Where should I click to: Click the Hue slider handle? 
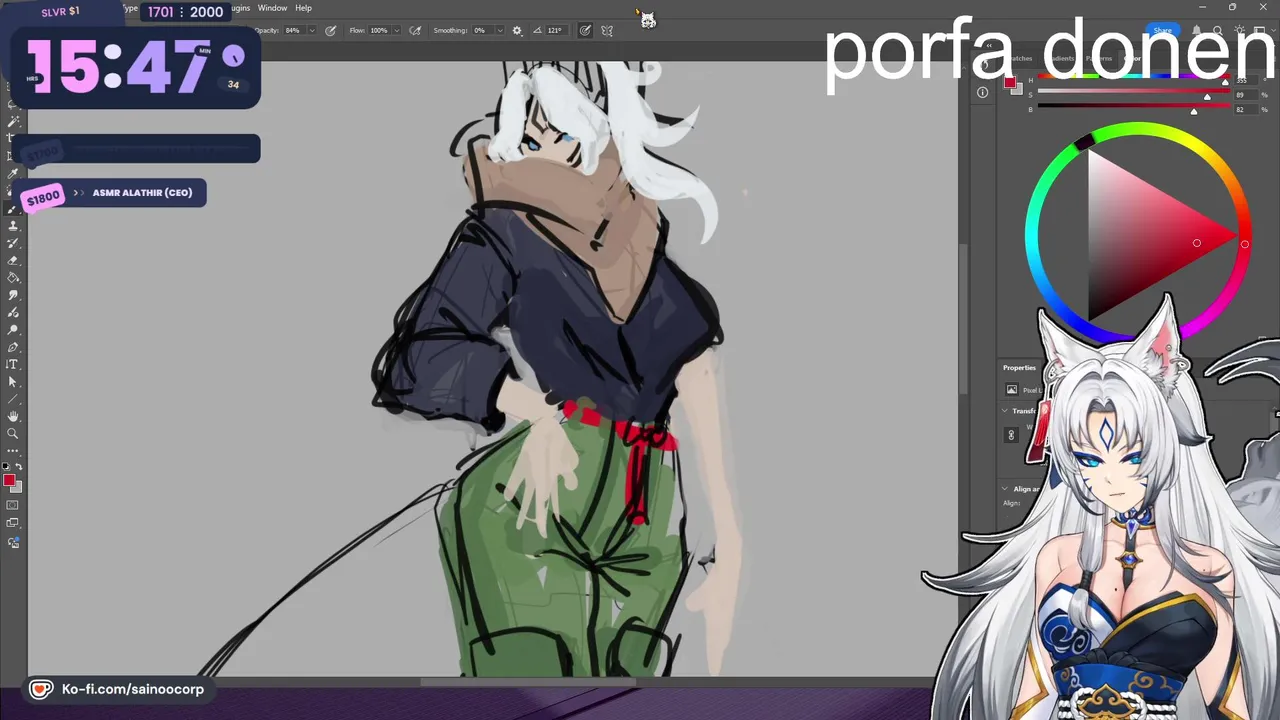(x=1226, y=84)
